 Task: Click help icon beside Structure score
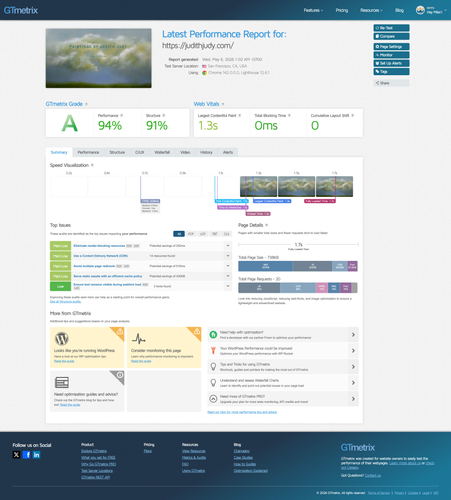(164, 116)
